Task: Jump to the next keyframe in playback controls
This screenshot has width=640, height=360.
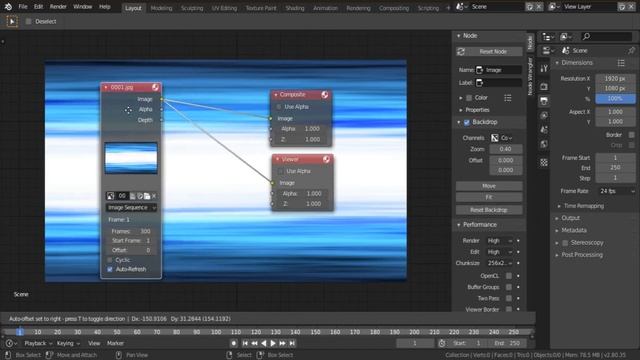Action: [x=282, y=344]
